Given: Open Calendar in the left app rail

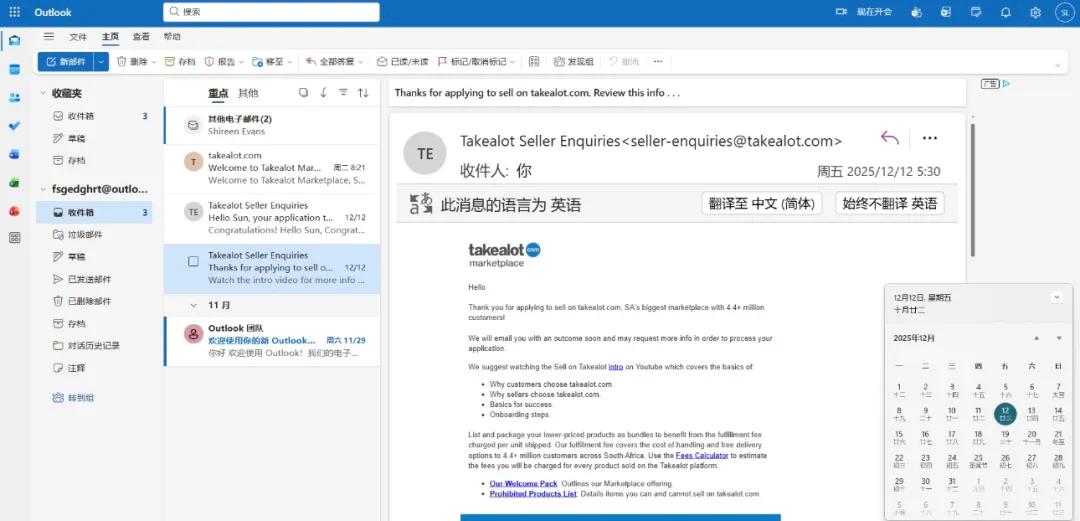Looking at the screenshot, I should 14,69.
